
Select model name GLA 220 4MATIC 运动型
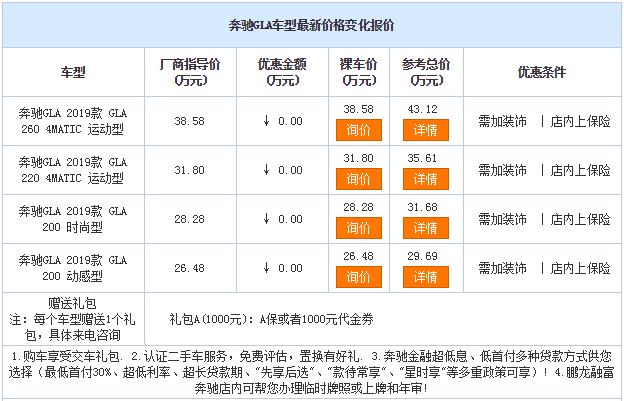tap(73, 170)
